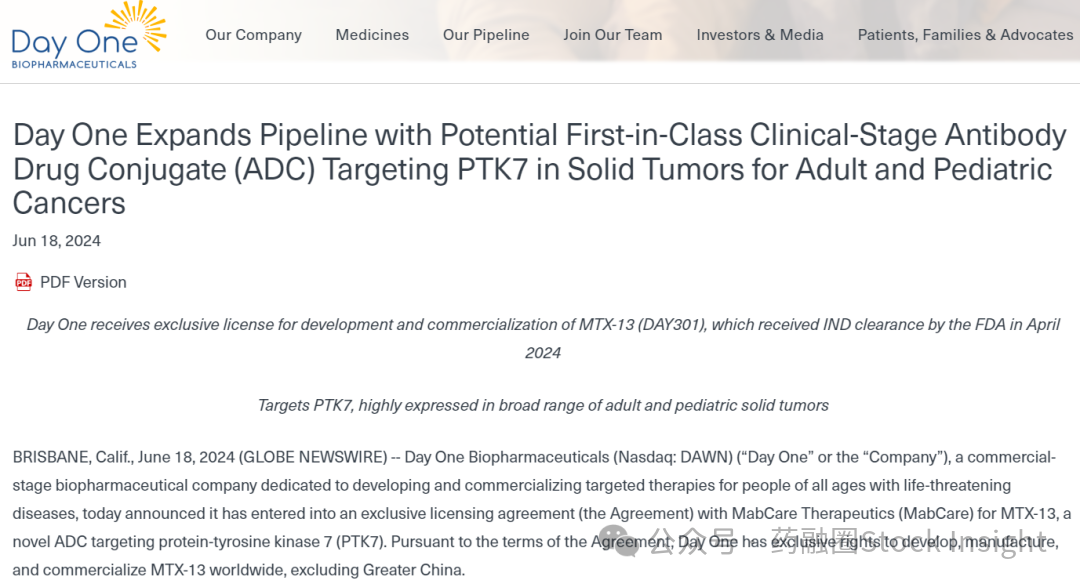Viewport: 1080px width, 584px height.
Task: Click the red PDF file icon
Action: tap(23, 282)
